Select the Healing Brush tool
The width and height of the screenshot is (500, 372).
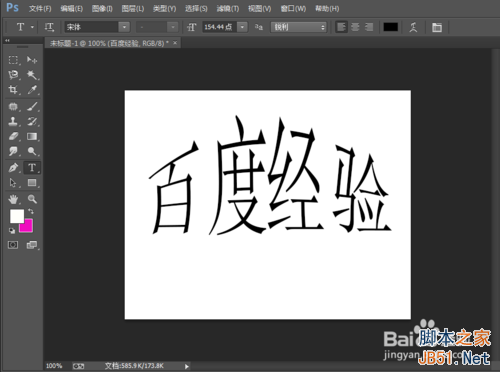[x=13, y=107]
